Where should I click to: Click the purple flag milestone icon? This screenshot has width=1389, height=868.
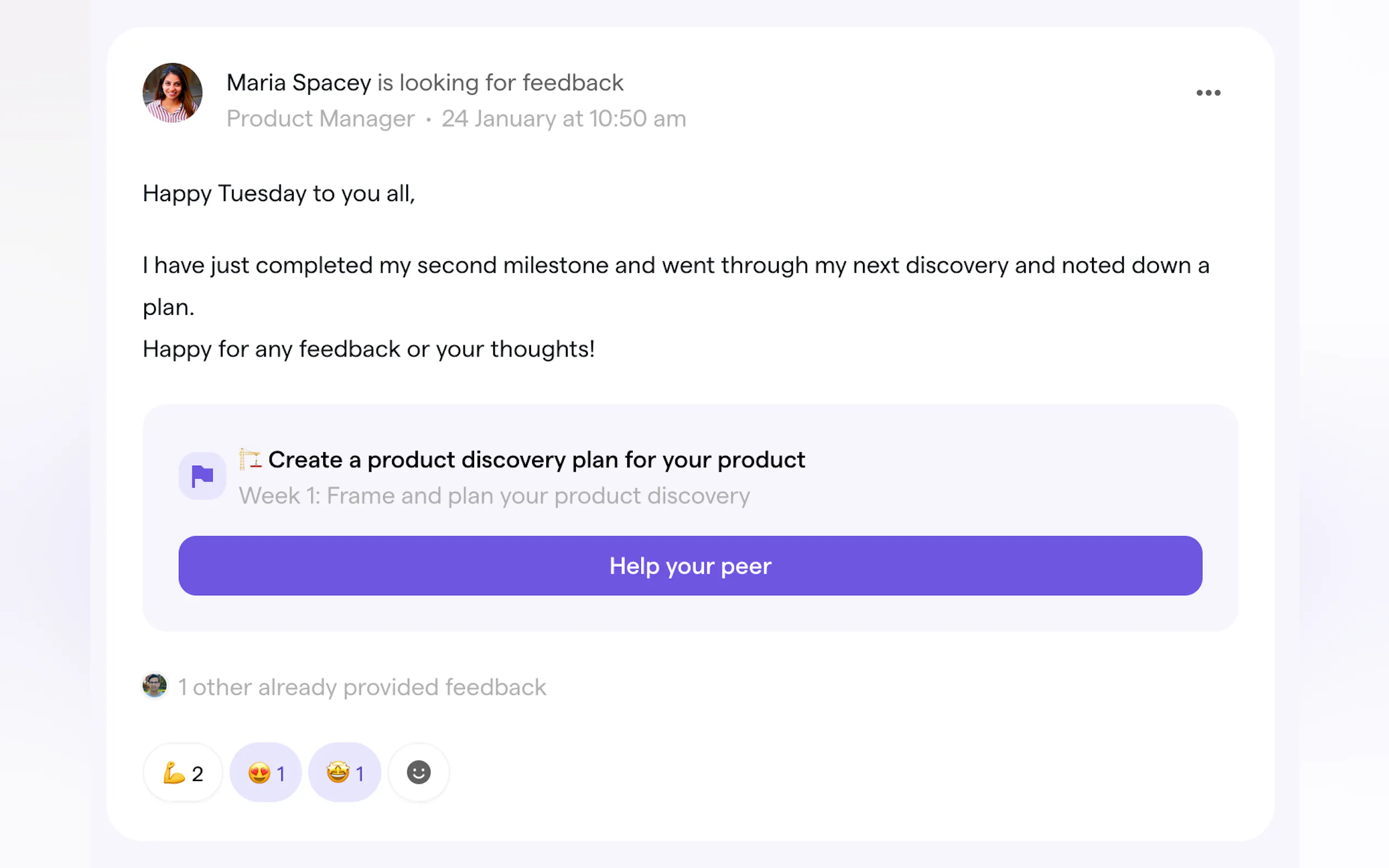tap(202, 476)
